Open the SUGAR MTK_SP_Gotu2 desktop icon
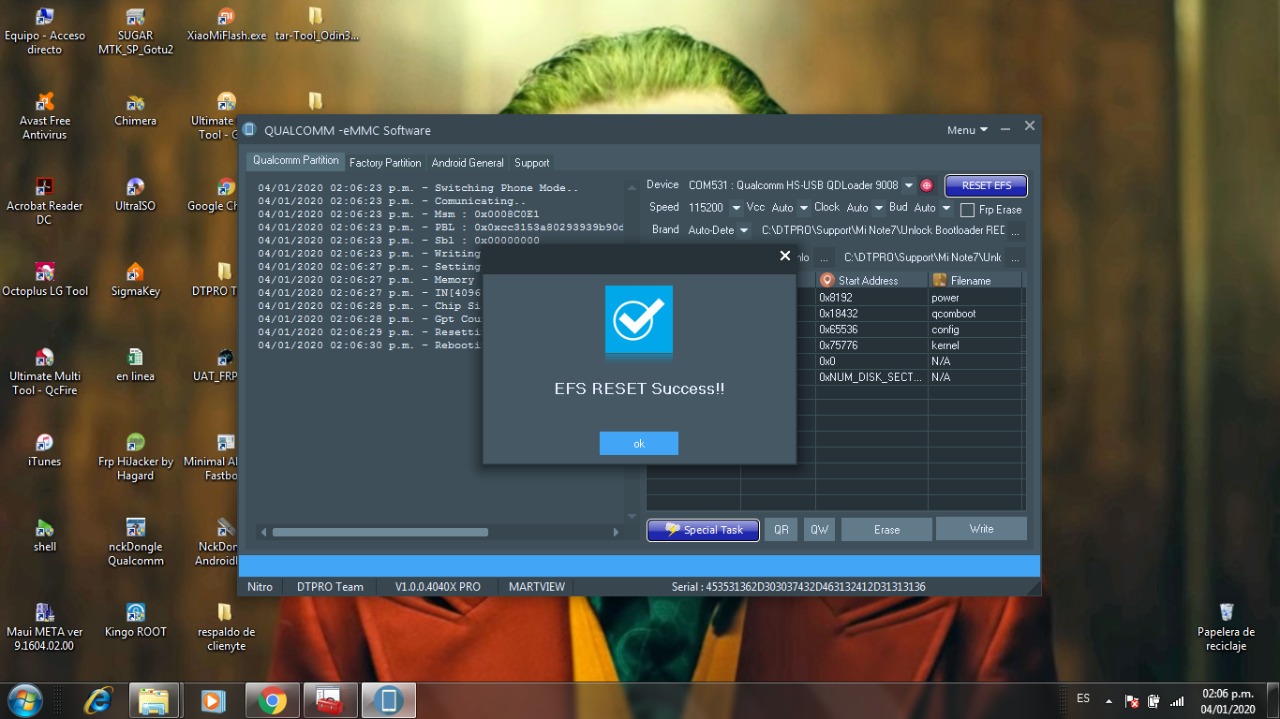The height and width of the screenshot is (719, 1280). (x=135, y=30)
